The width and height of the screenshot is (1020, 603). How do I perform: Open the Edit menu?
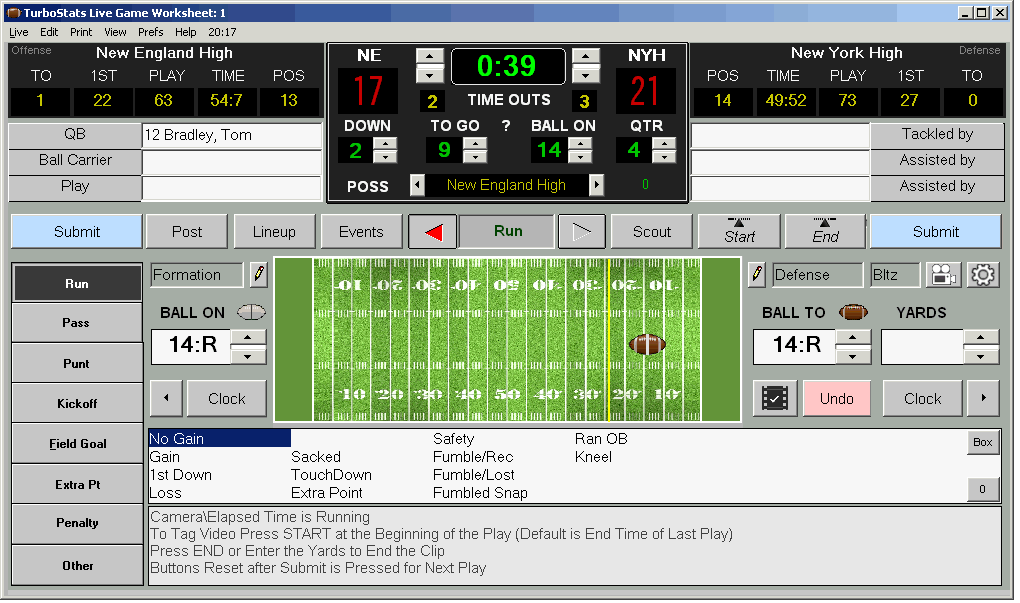[49, 32]
